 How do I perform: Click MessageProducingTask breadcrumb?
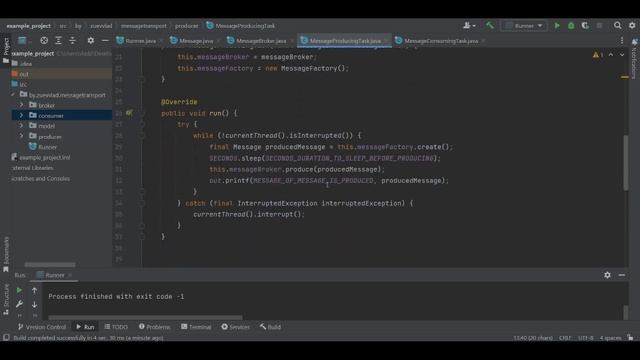coord(241,26)
